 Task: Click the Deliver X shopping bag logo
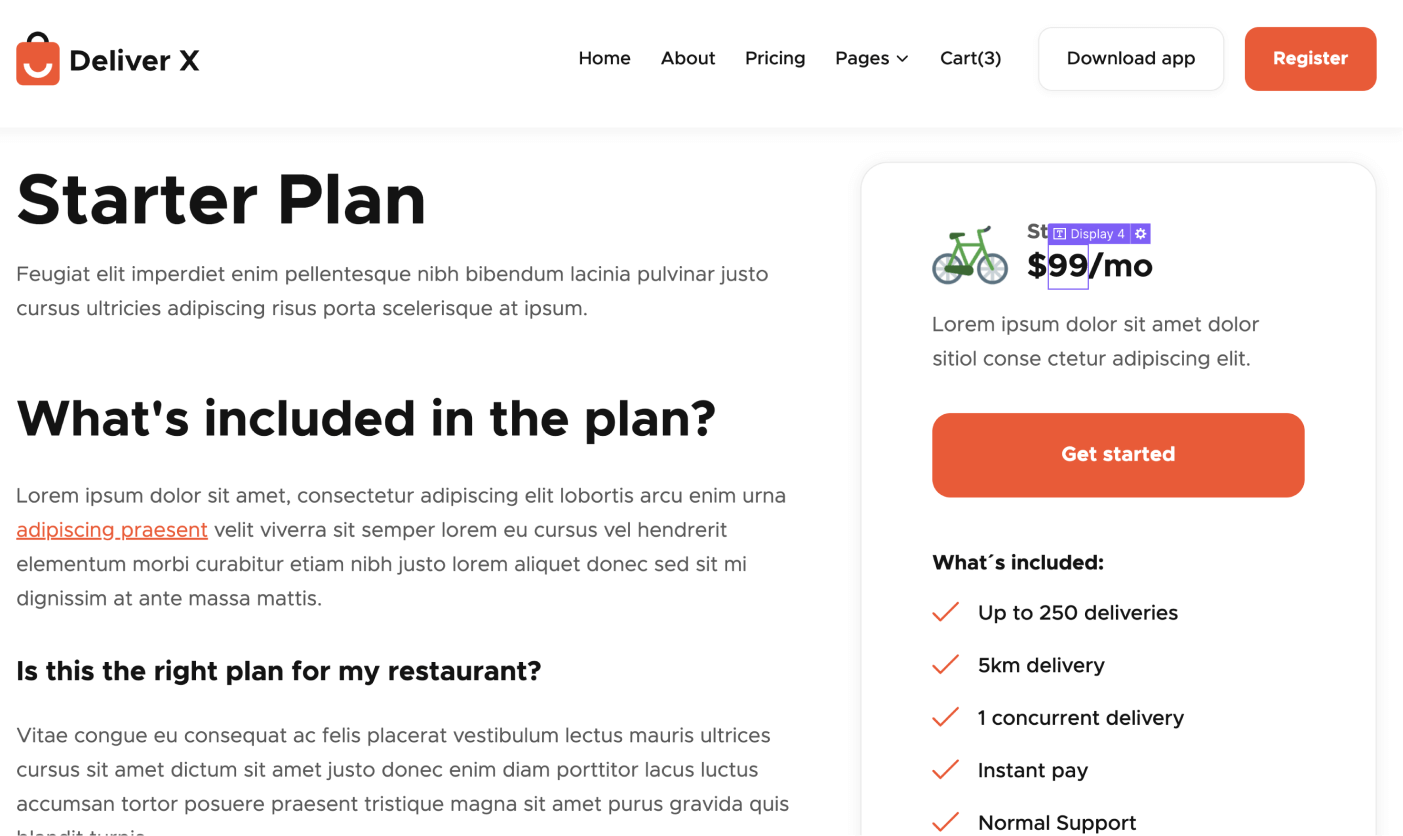[x=36, y=58]
